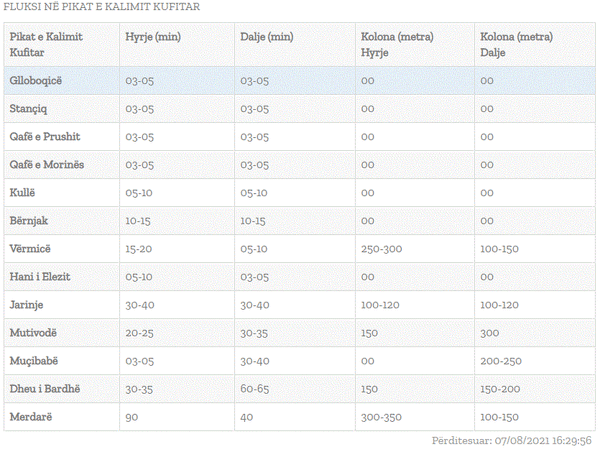Screen dimensions: 600x452
Task: Click the Qafë e Prushit row label
Action: tap(45, 137)
